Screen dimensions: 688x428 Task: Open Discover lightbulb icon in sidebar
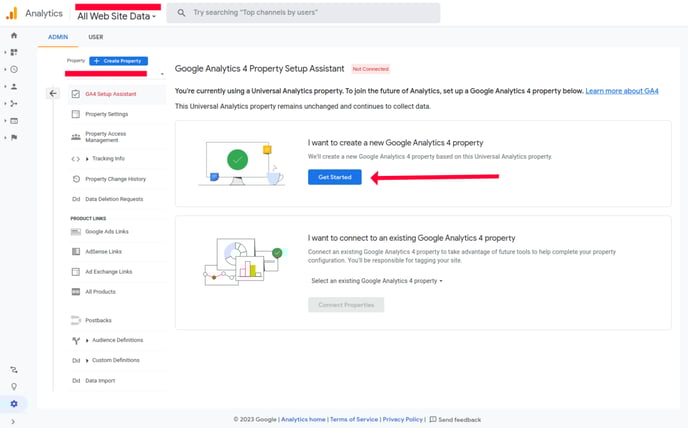tap(14, 387)
